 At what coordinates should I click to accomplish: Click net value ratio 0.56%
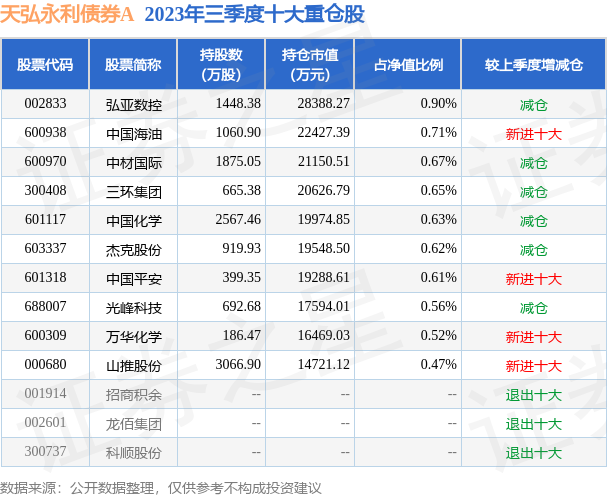[439, 307]
